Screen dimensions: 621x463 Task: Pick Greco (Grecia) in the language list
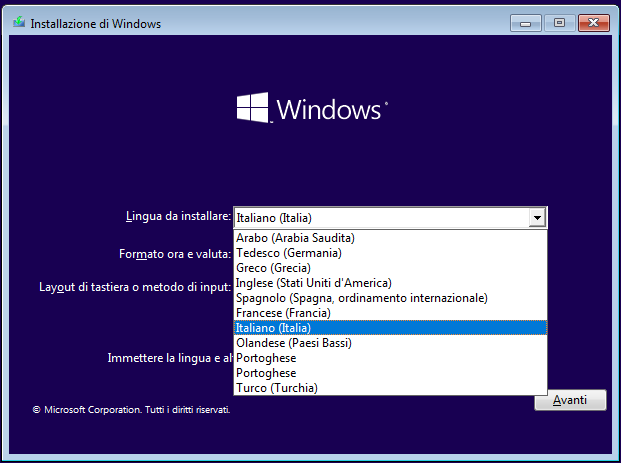pos(390,268)
